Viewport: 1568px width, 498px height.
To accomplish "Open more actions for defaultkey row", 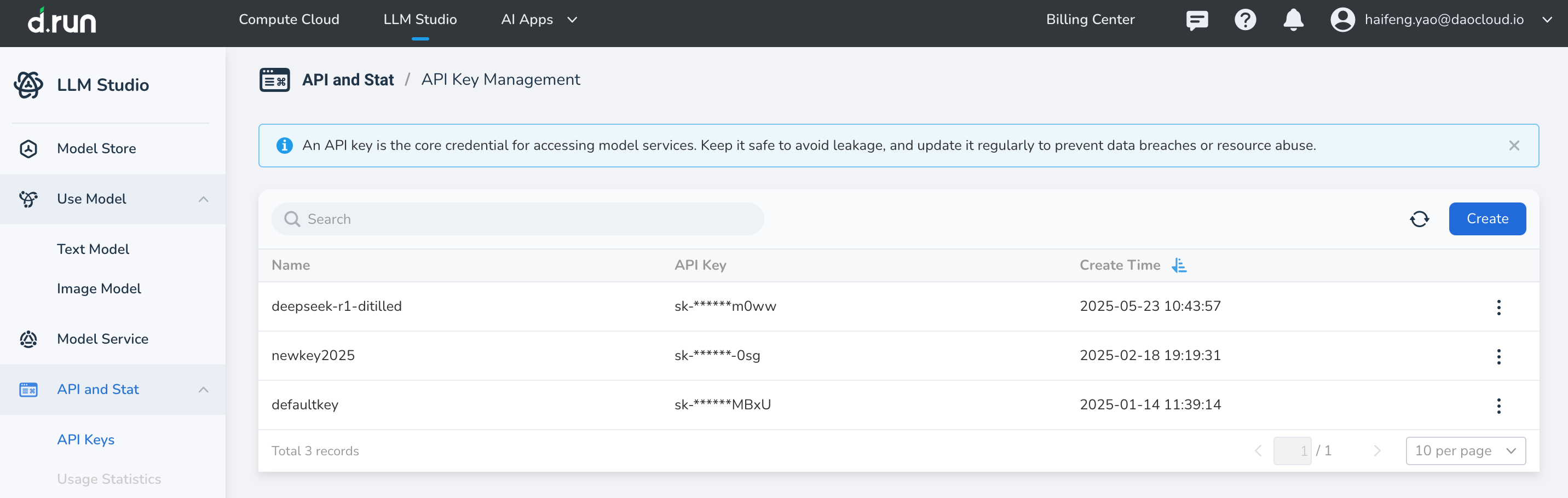I will (1498, 406).
